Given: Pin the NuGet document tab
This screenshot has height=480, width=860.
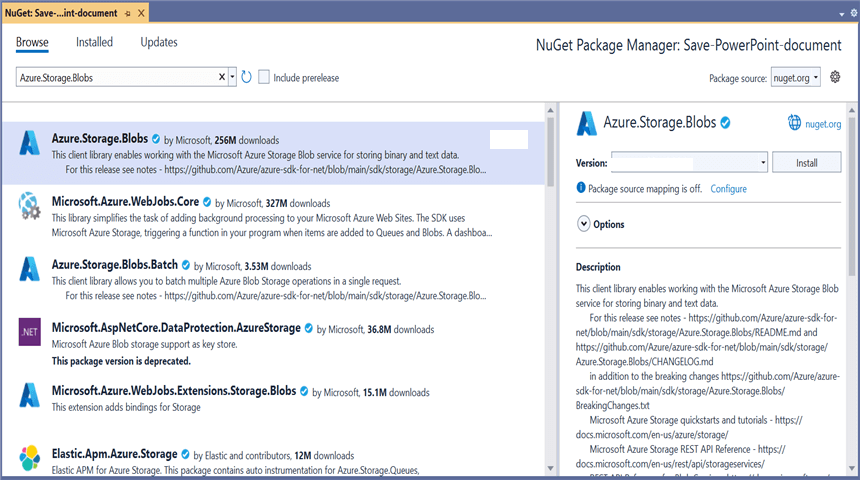Looking at the screenshot, I should [x=128, y=13].
